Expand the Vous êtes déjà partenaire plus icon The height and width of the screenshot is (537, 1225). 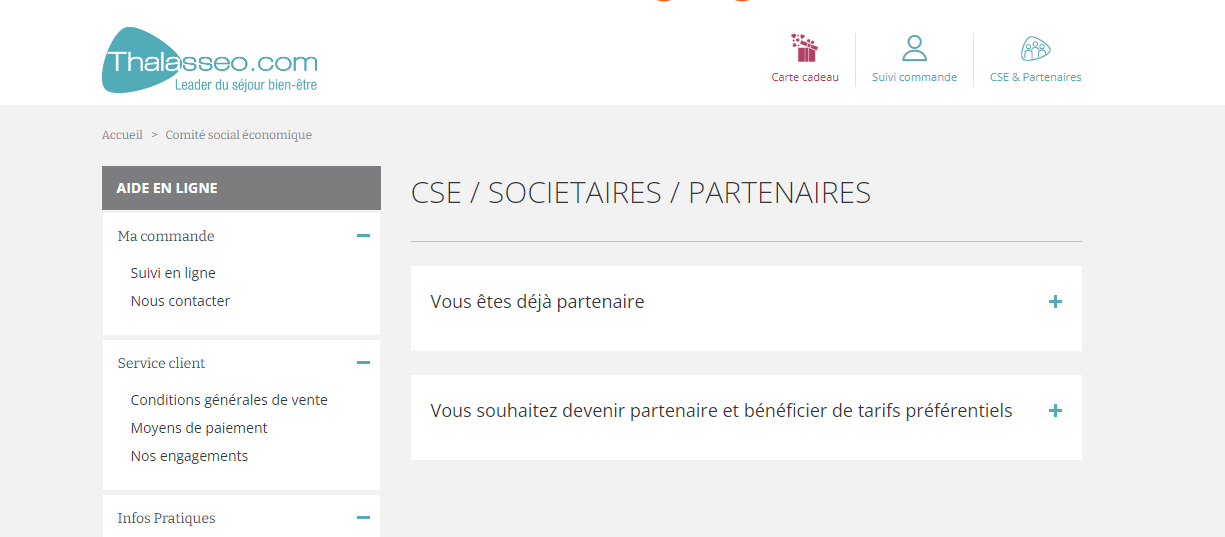1055,301
